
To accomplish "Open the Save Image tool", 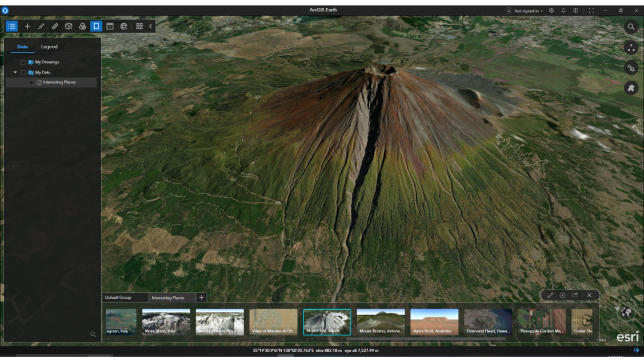I will click(110, 26).
